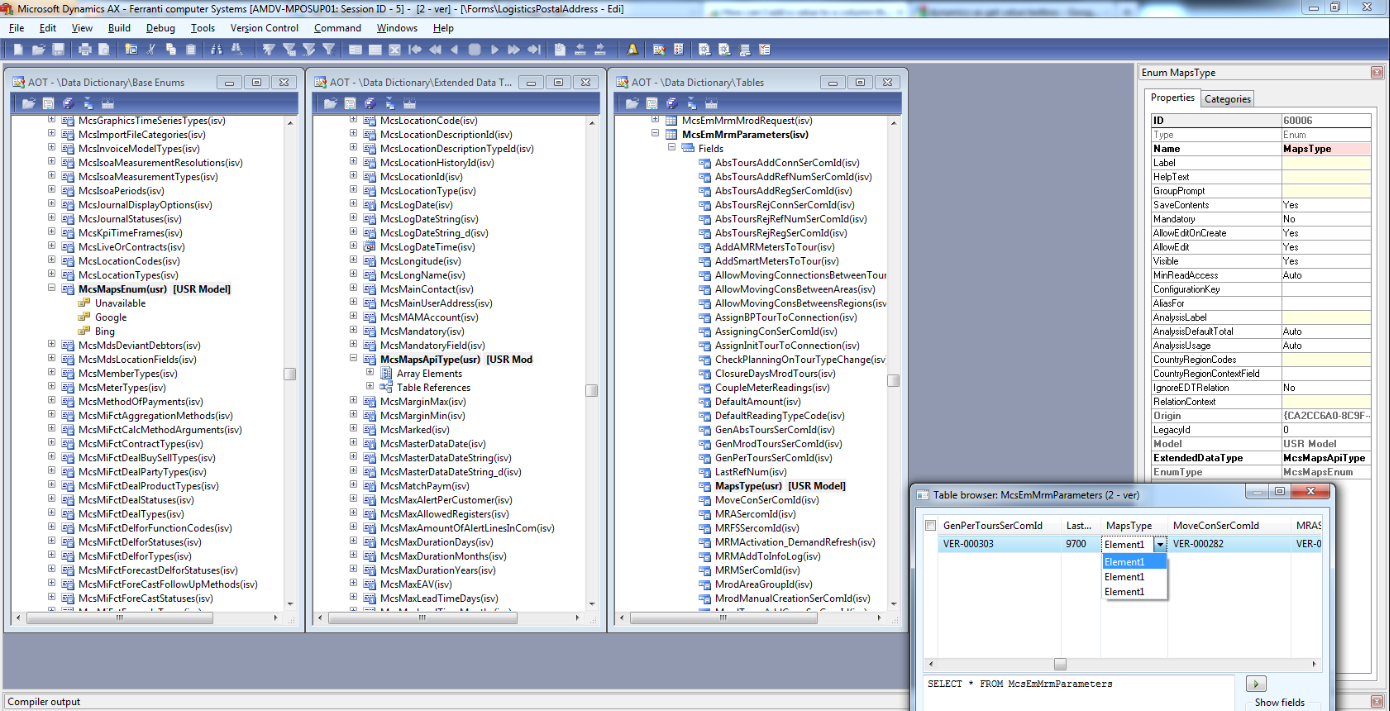
Task: Click the Tables window vertical scrollbar thumb
Action: point(893,380)
